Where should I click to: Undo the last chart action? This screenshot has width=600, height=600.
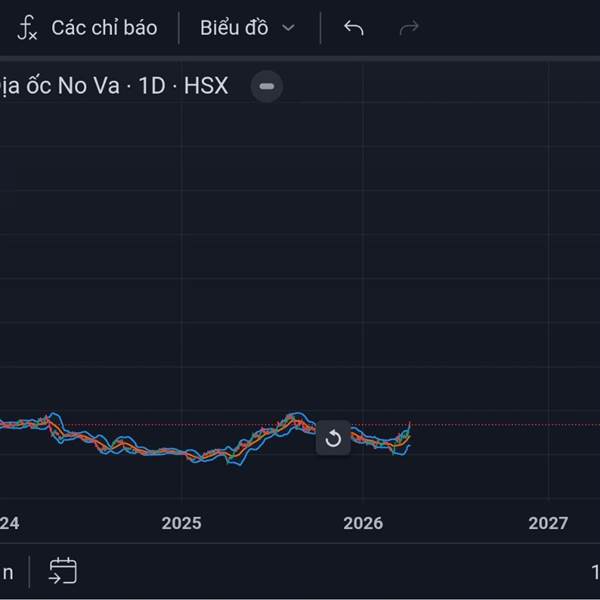[x=353, y=28]
